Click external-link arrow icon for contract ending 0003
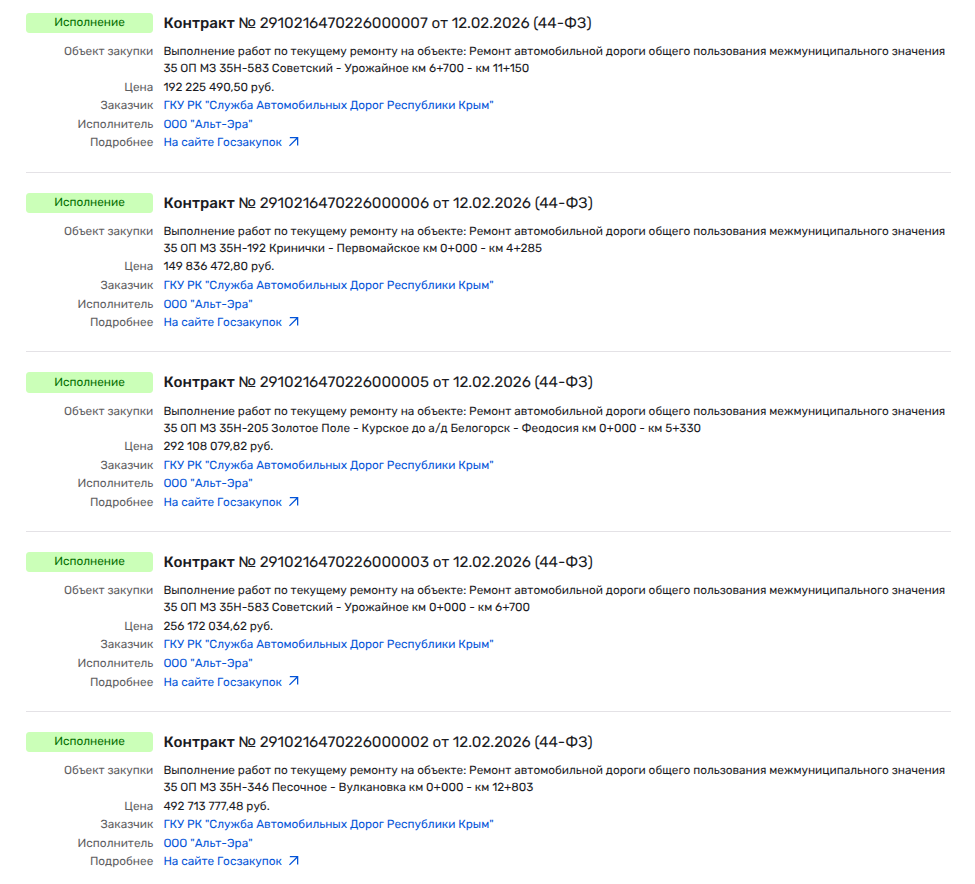The height and width of the screenshot is (884, 975). (x=294, y=682)
